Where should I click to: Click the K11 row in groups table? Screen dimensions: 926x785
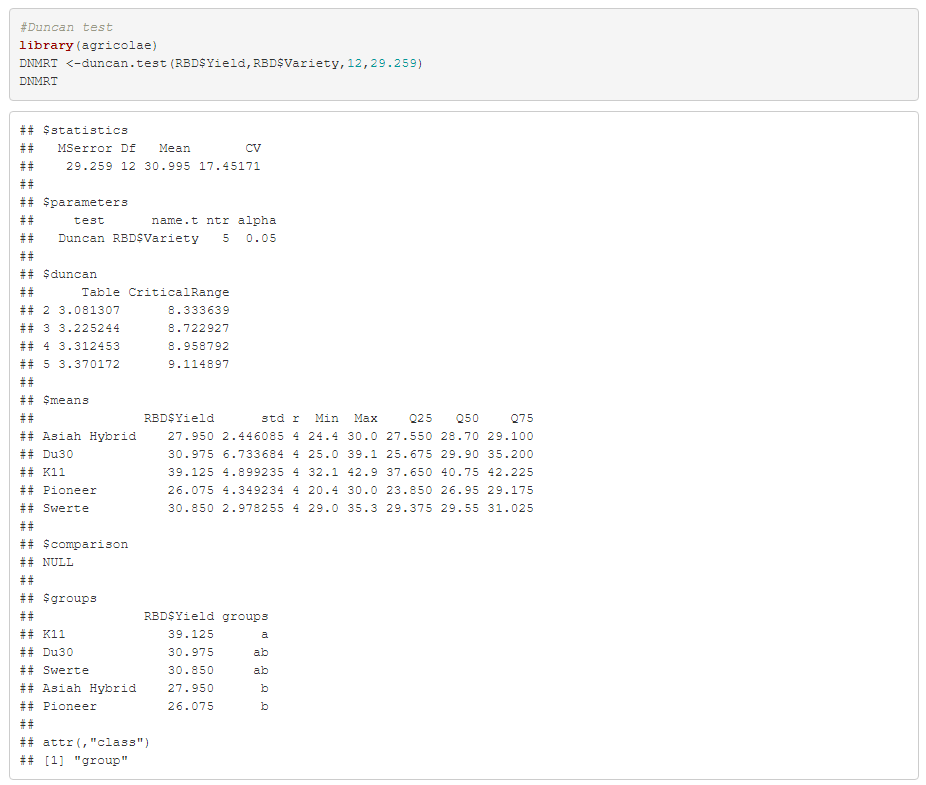point(54,634)
